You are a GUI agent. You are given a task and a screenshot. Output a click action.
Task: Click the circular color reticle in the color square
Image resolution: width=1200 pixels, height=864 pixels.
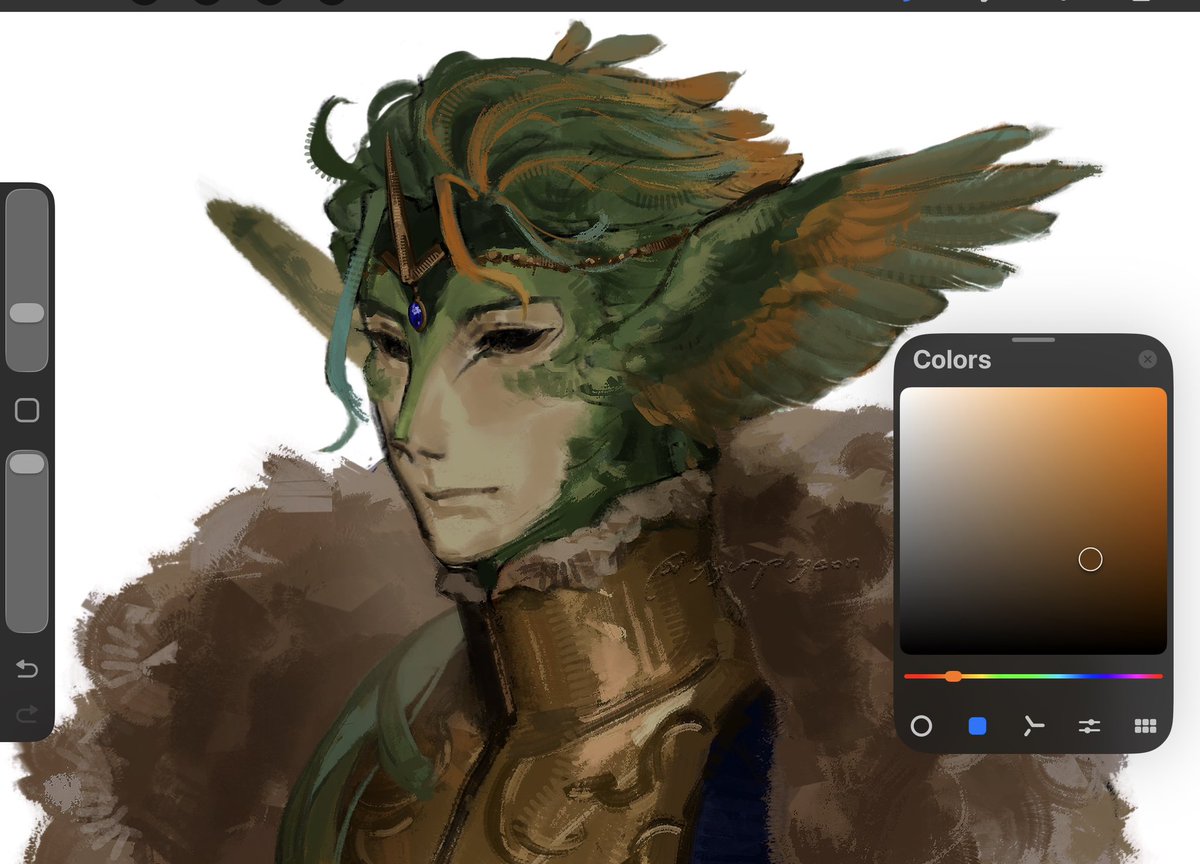click(x=1090, y=560)
